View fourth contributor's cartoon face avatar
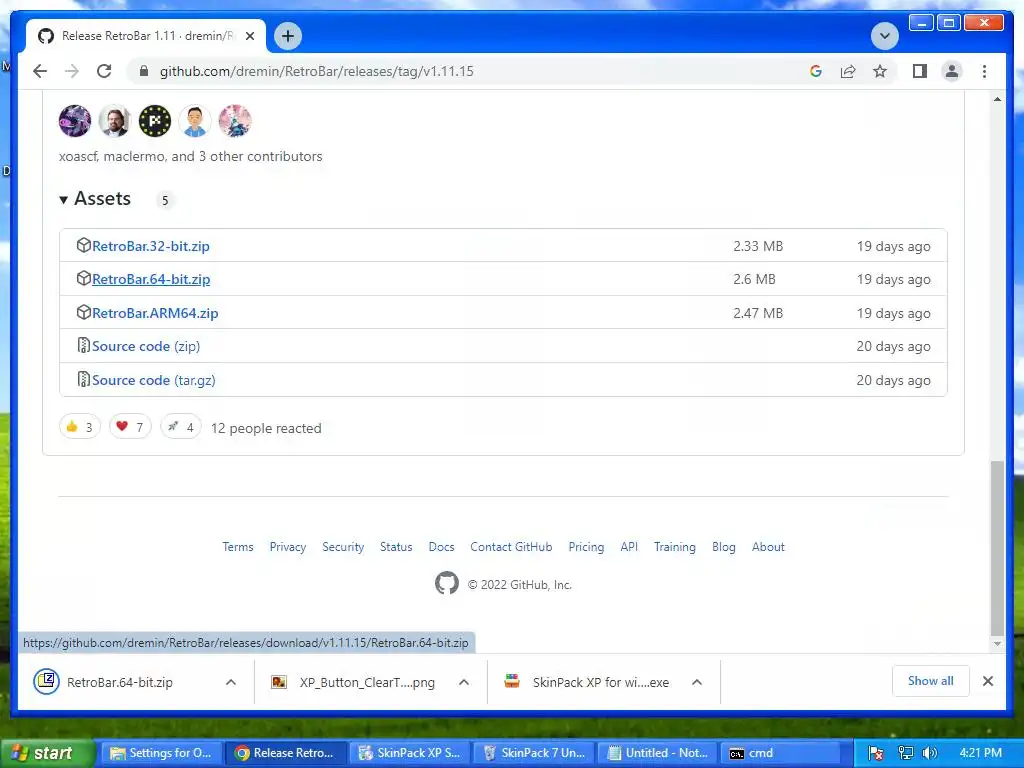1024x768 pixels. coord(195,121)
